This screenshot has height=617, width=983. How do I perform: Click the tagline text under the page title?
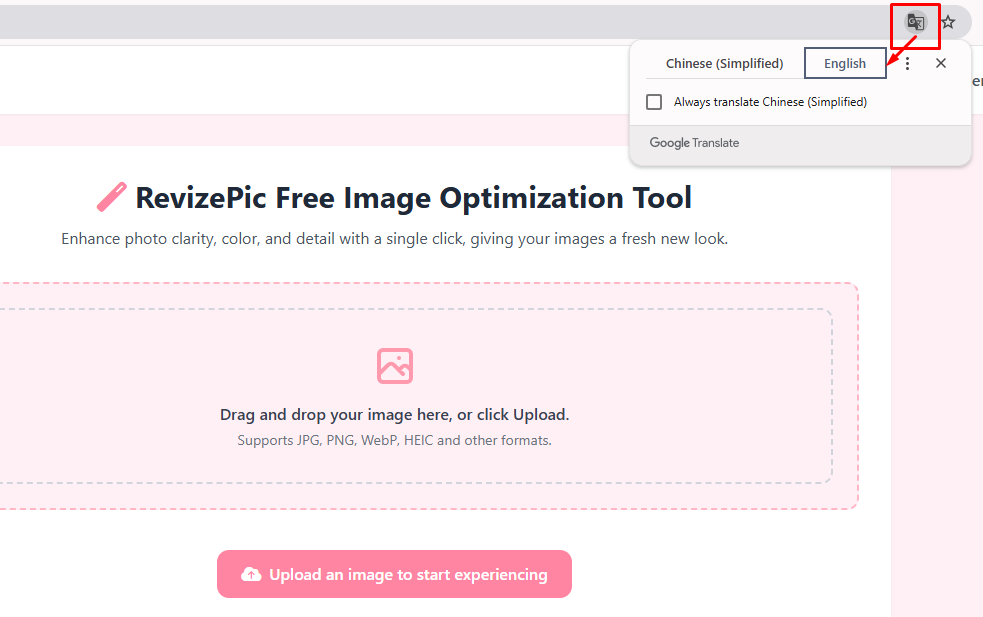coord(394,238)
